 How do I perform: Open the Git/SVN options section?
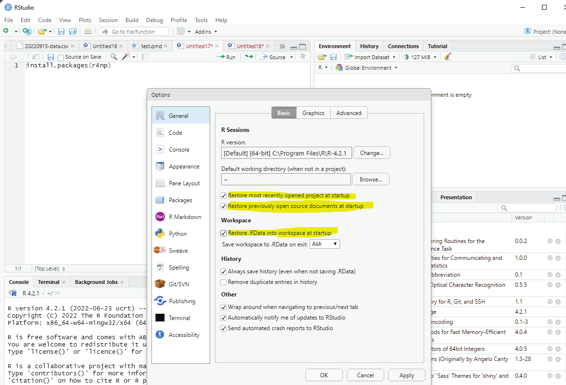pos(179,284)
